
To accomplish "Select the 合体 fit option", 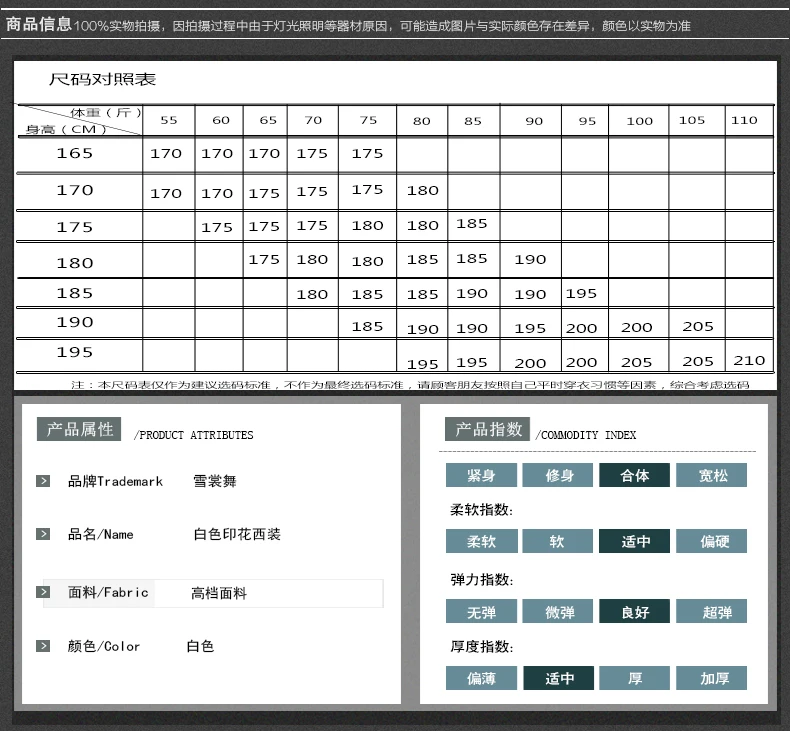I will tap(634, 475).
